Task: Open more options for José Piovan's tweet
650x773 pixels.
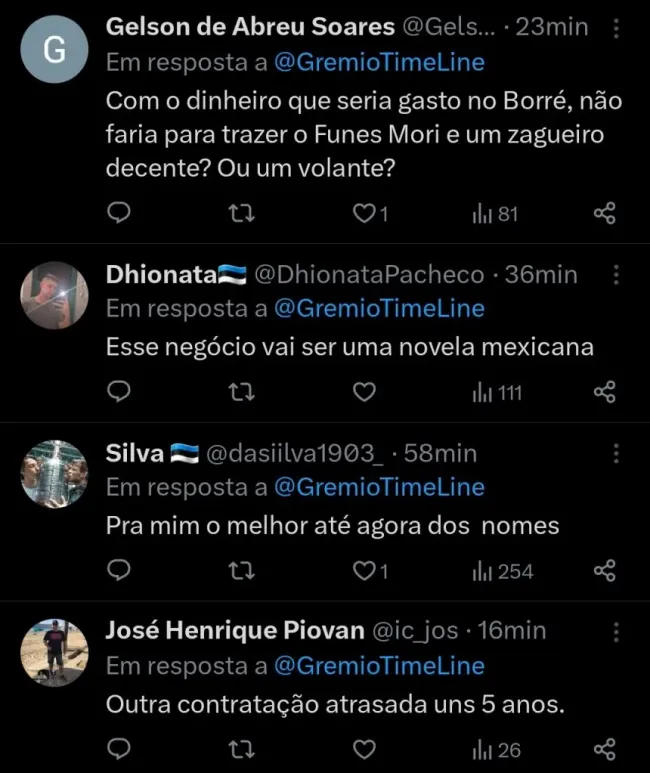Action: point(616,631)
